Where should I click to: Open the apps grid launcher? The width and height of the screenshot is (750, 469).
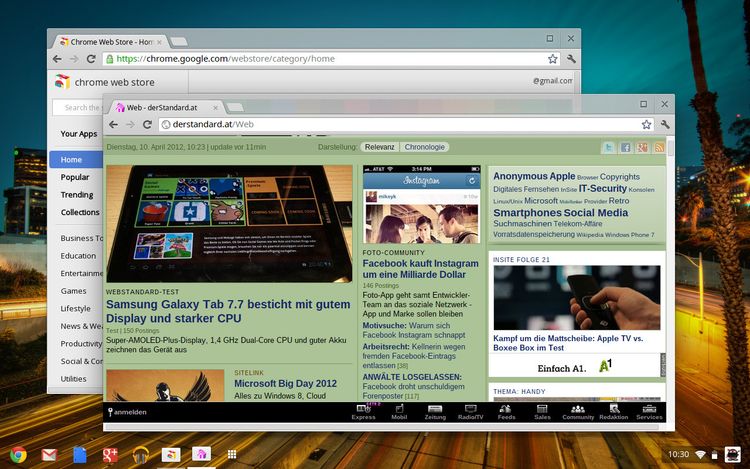[x=232, y=454]
